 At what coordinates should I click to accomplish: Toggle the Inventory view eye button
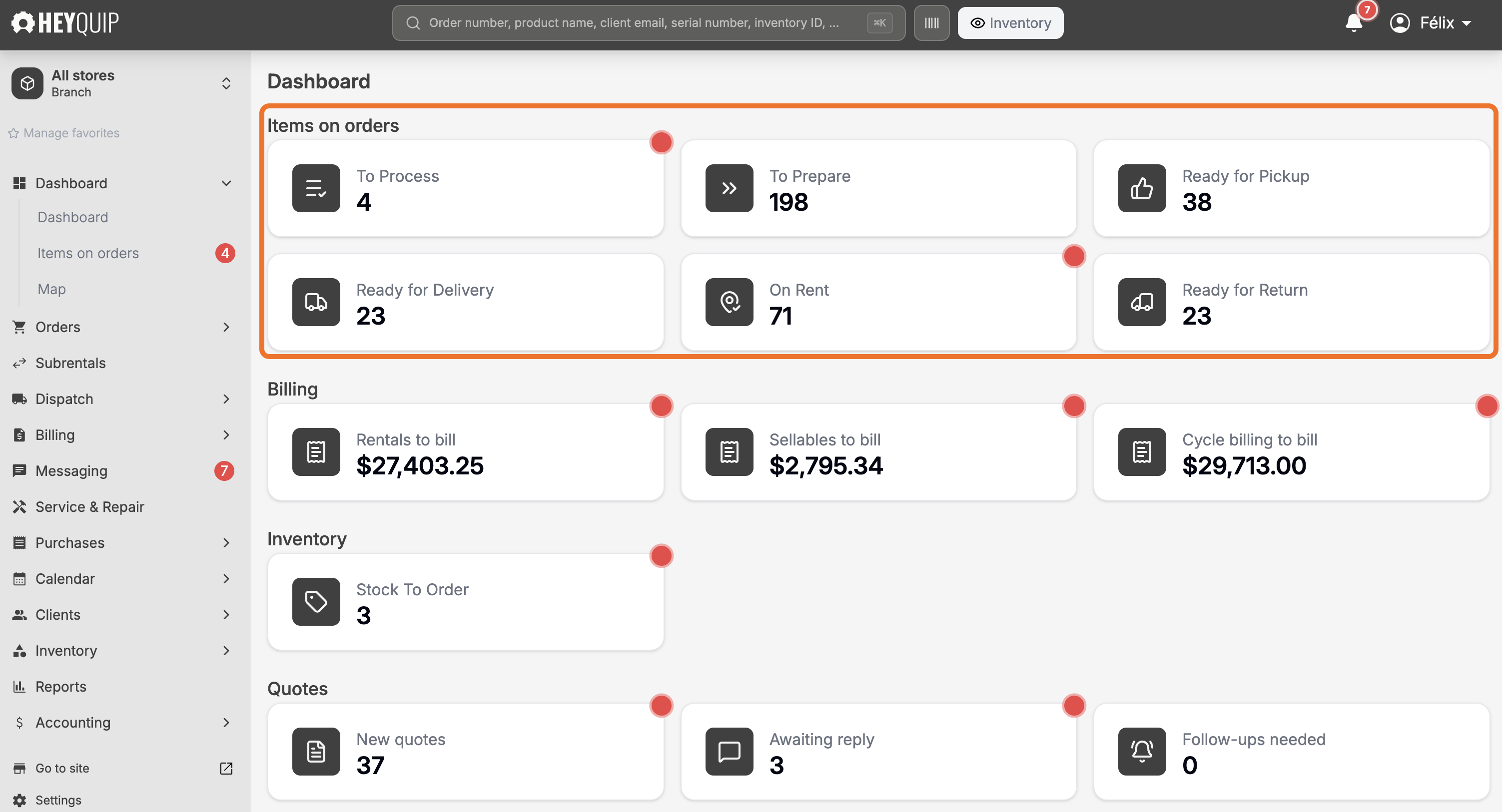[1010, 23]
